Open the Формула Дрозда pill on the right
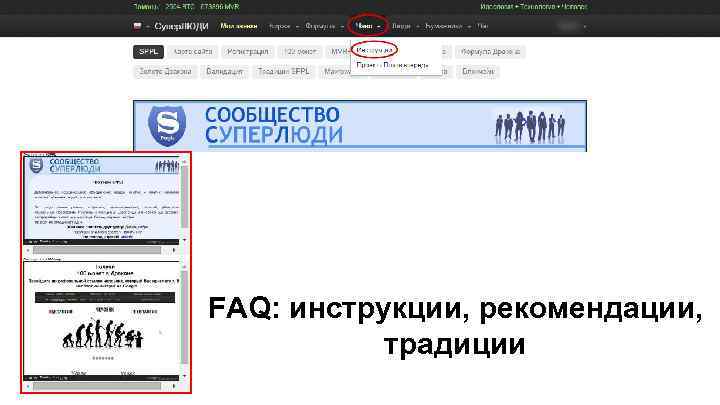 click(490, 52)
